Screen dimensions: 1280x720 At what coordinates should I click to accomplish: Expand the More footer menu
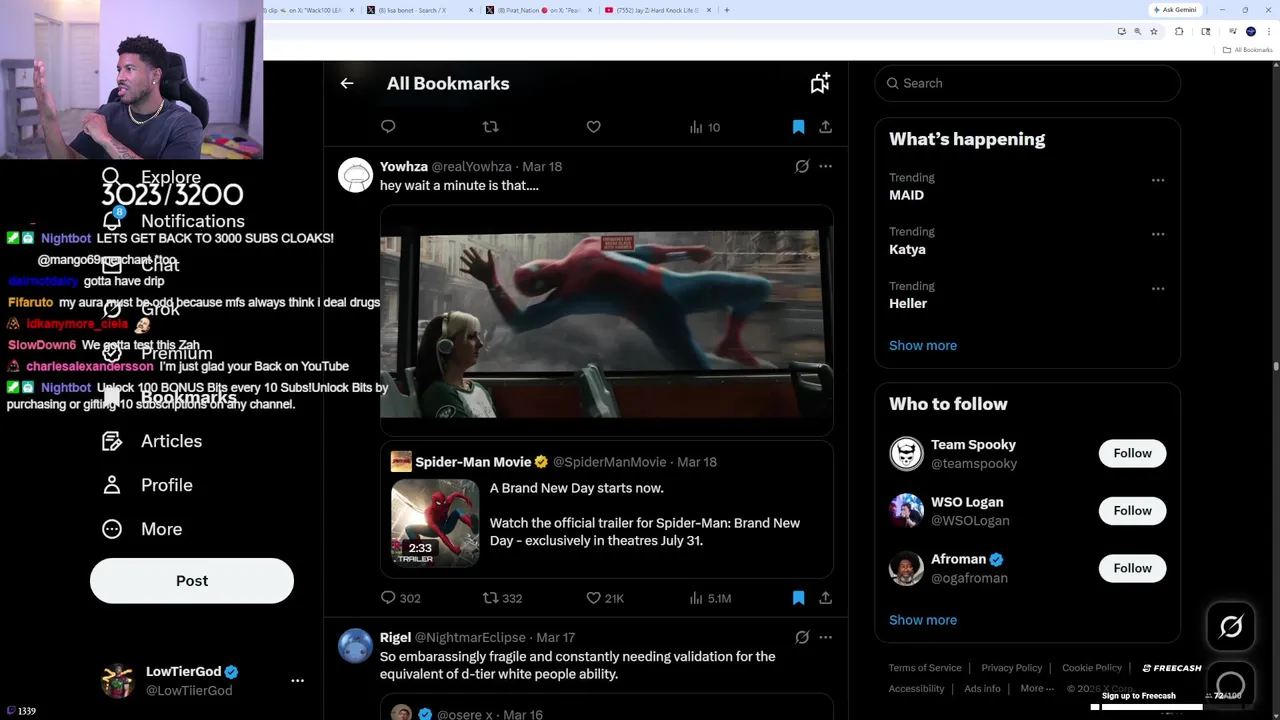(1037, 689)
